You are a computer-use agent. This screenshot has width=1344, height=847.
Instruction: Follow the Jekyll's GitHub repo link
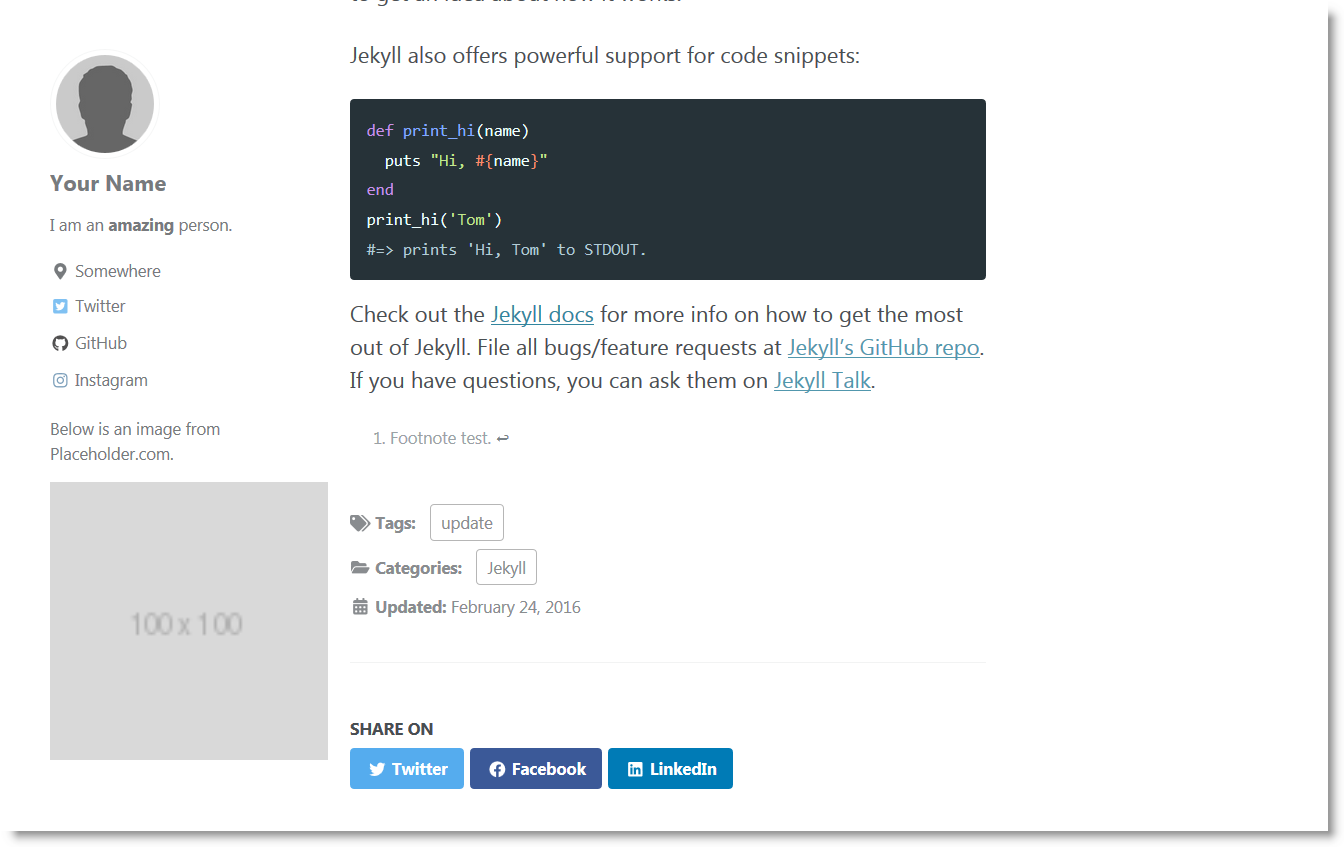click(x=883, y=347)
